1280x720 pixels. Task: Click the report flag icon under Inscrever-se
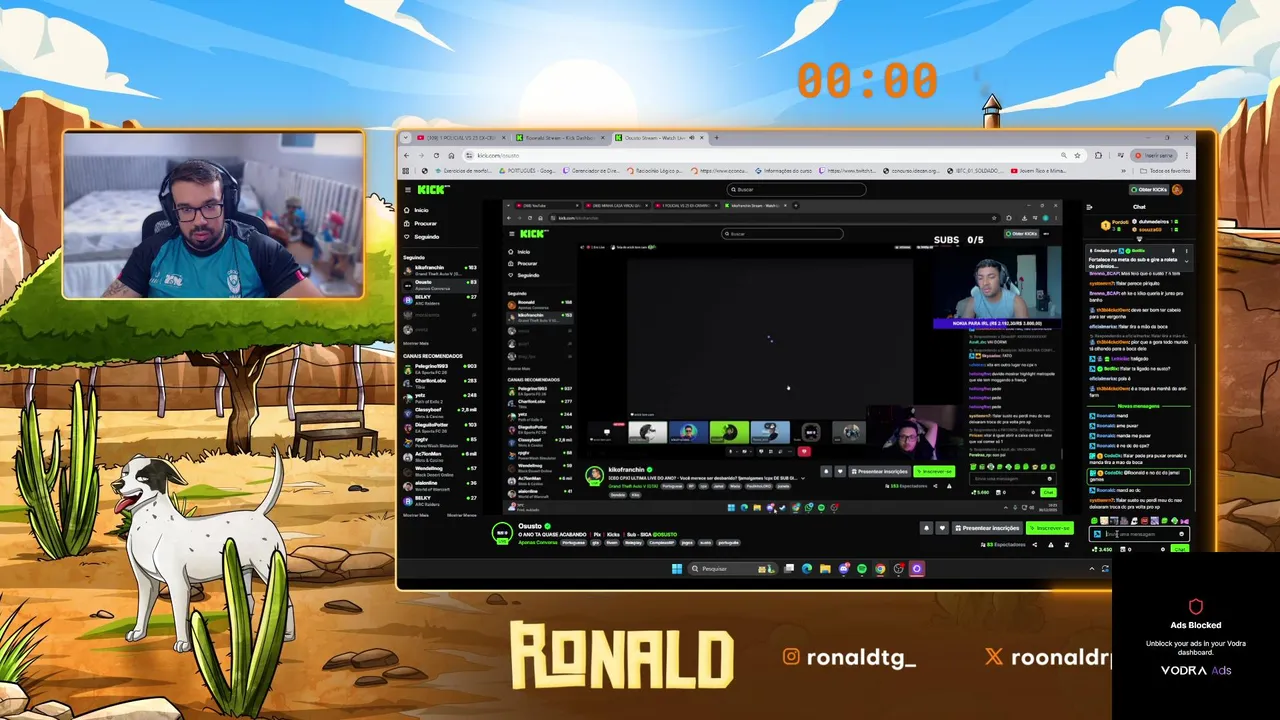coord(1051,545)
